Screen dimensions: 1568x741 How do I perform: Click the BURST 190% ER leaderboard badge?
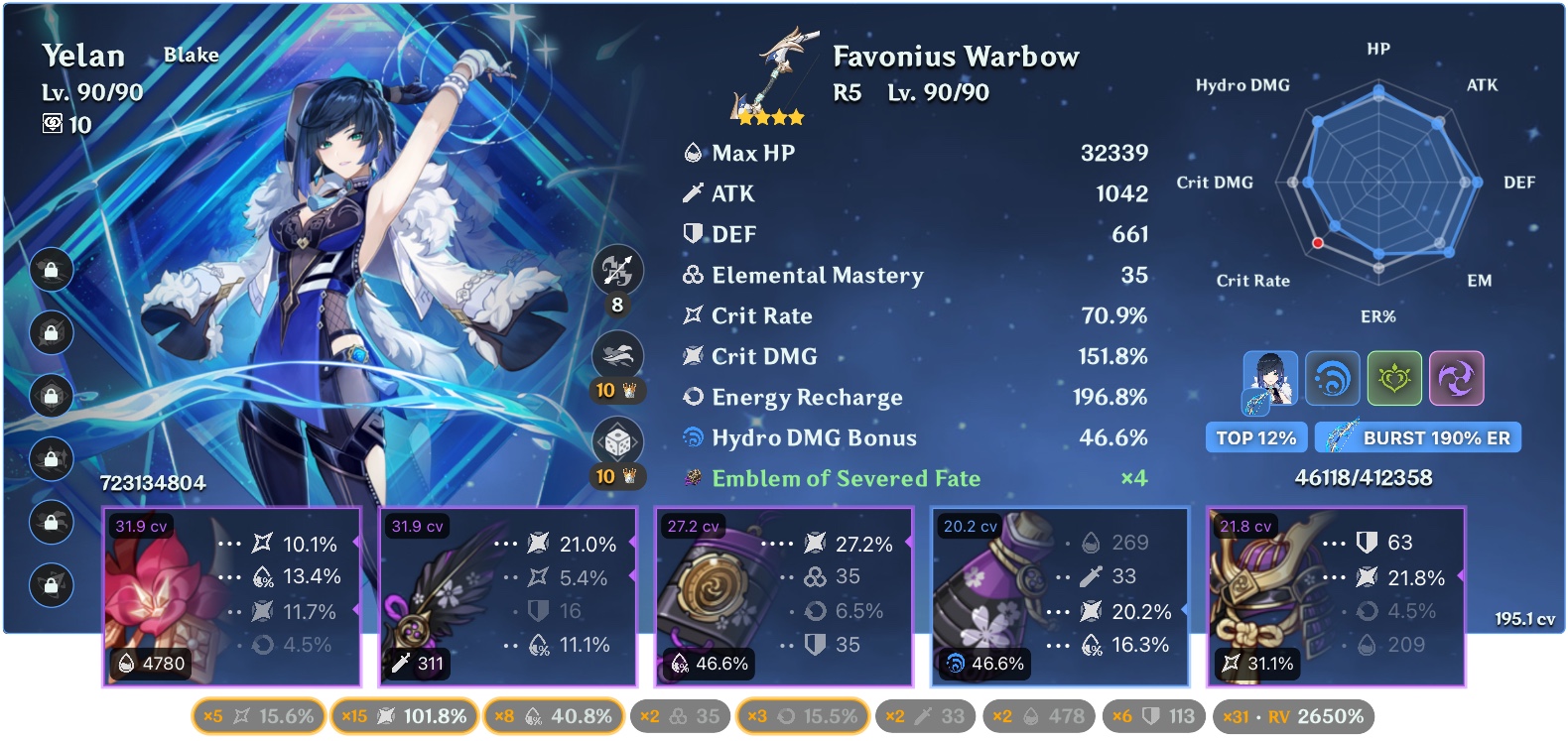[1418, 437]
